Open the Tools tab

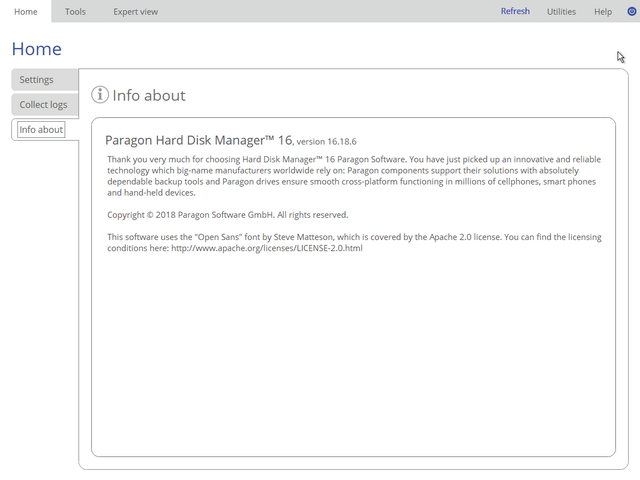(x=75, y=11)
